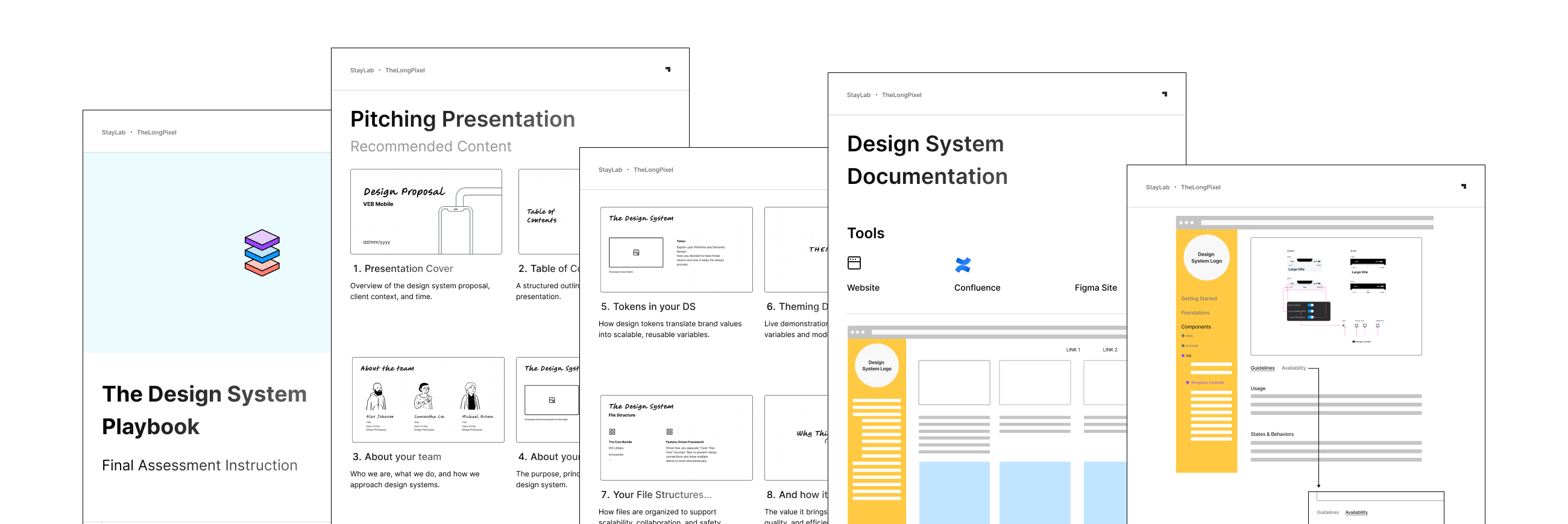Screen dimensions: 1568x524
Task: Select the Availability tab in the bottom inset panel
Action: pos(1356,513)
